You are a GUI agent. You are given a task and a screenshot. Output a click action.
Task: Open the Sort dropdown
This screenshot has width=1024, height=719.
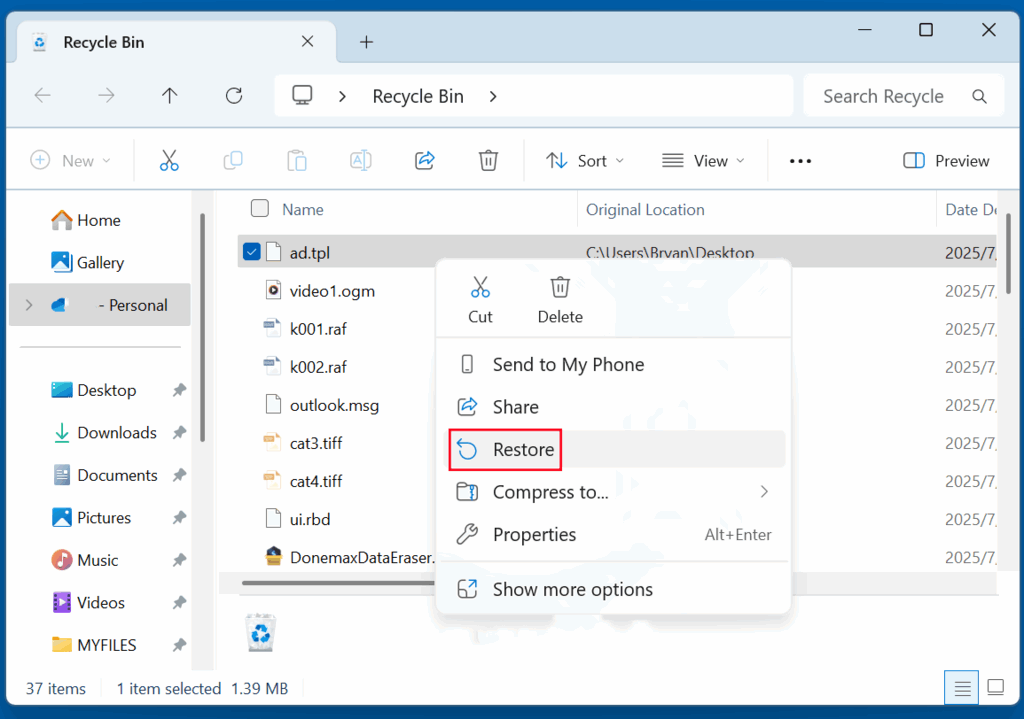click(x=585, y=160)
